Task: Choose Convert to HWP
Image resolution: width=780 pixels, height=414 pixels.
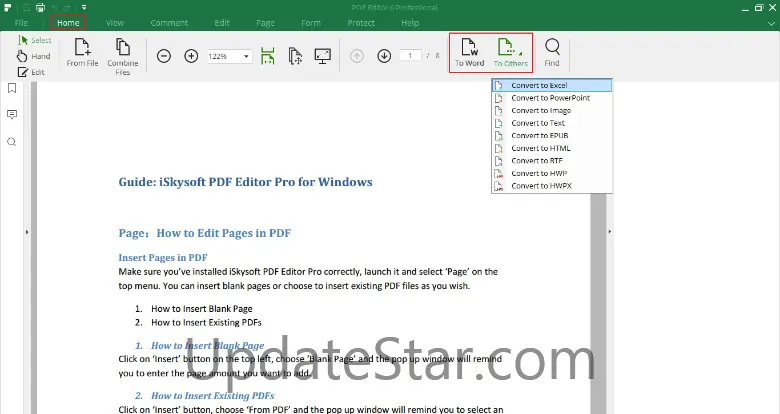Action: pyautogui.click(x=552, y=173)
